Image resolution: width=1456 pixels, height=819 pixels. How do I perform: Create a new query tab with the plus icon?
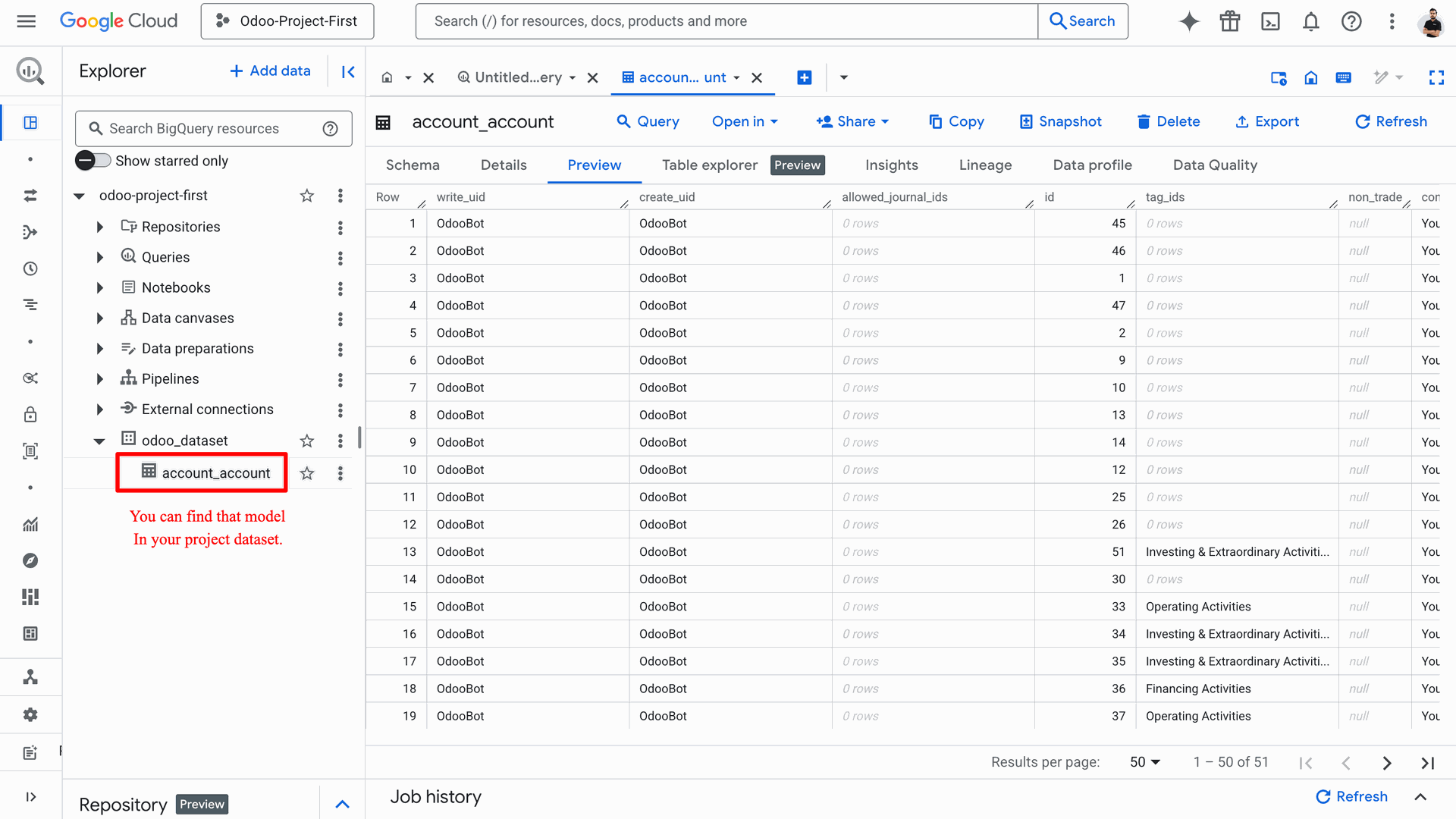[805, 77]
